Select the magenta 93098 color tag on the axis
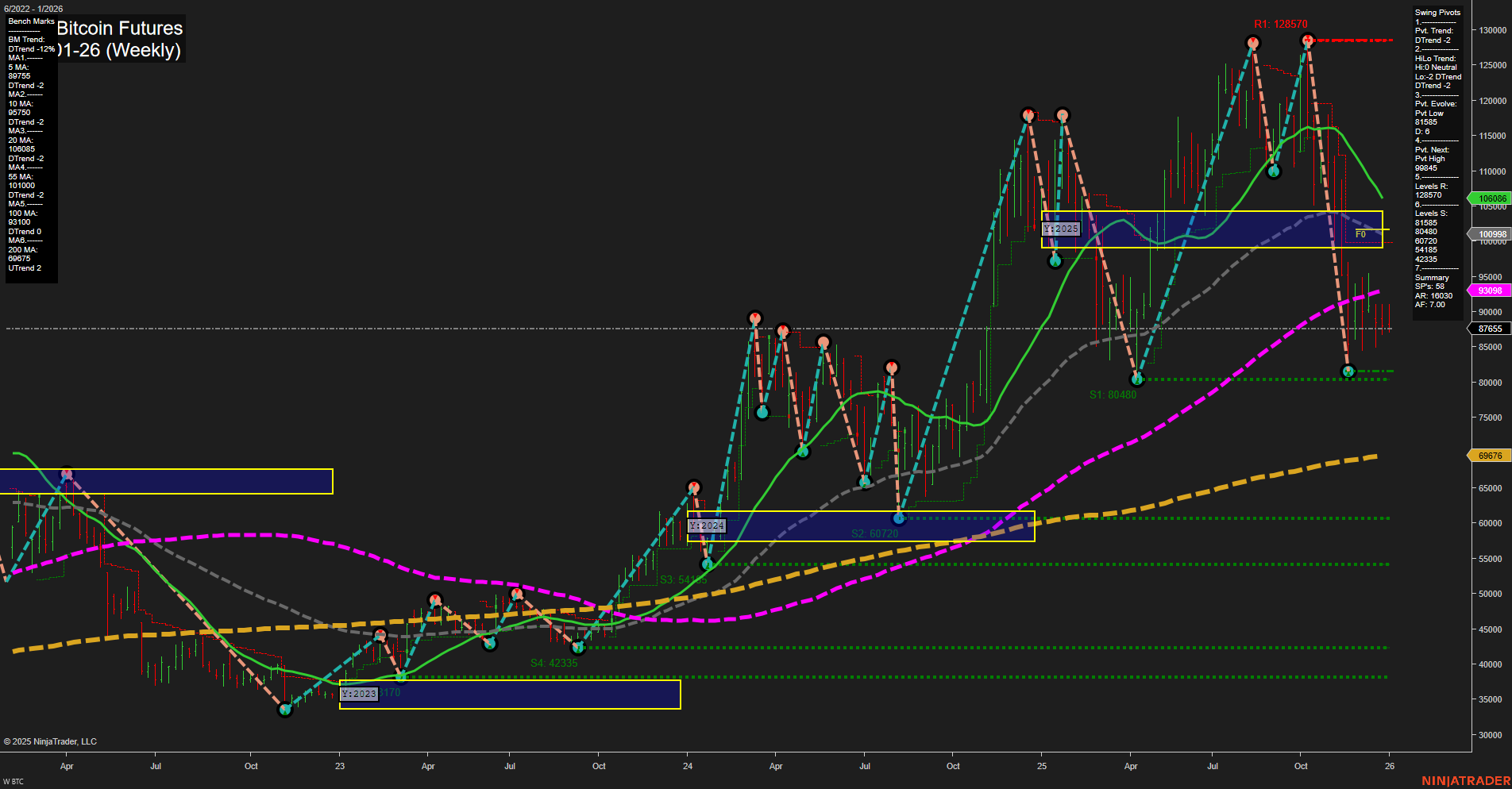The image size is (1512, 789). 1489,290
